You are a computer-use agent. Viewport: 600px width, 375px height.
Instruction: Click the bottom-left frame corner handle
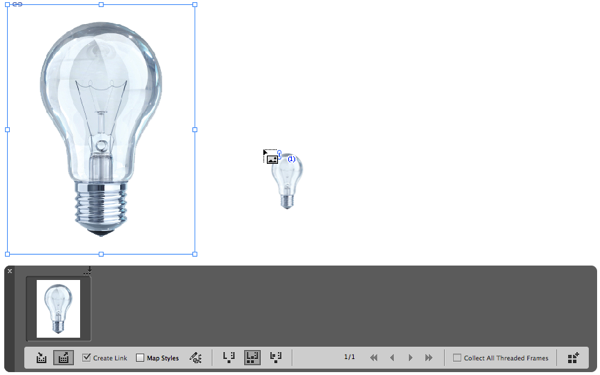click(x=7, y=254)
